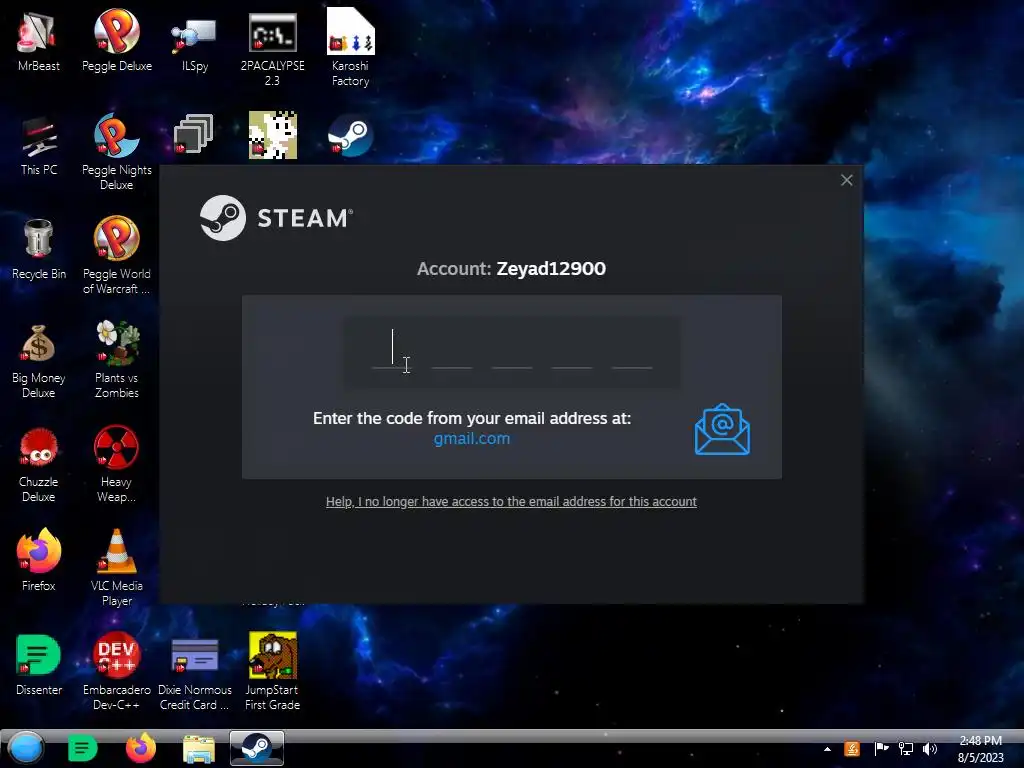
Task: Select the 2PACALYPSE 2.3 shortcut
Action: coord(272,49)
